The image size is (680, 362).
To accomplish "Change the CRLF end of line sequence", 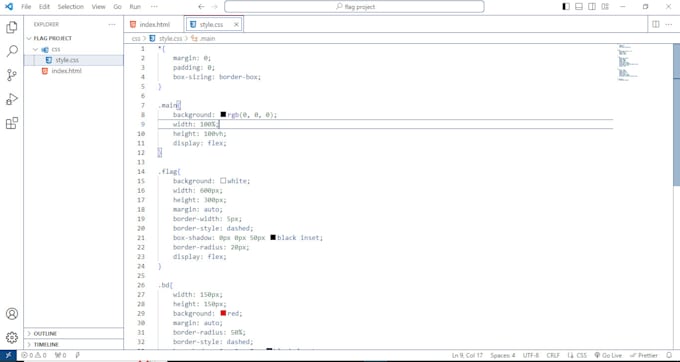I will click(553, 355).
